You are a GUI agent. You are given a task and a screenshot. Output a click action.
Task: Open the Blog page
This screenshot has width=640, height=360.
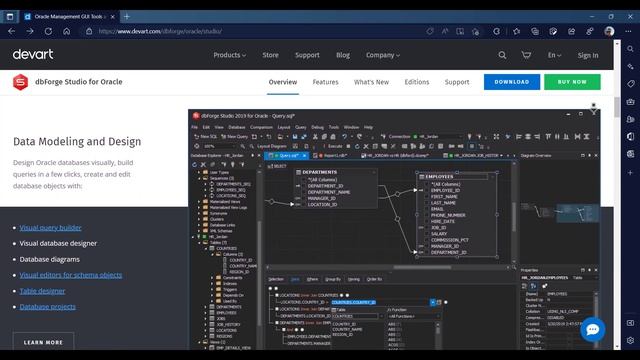click(x=343, y=55)
